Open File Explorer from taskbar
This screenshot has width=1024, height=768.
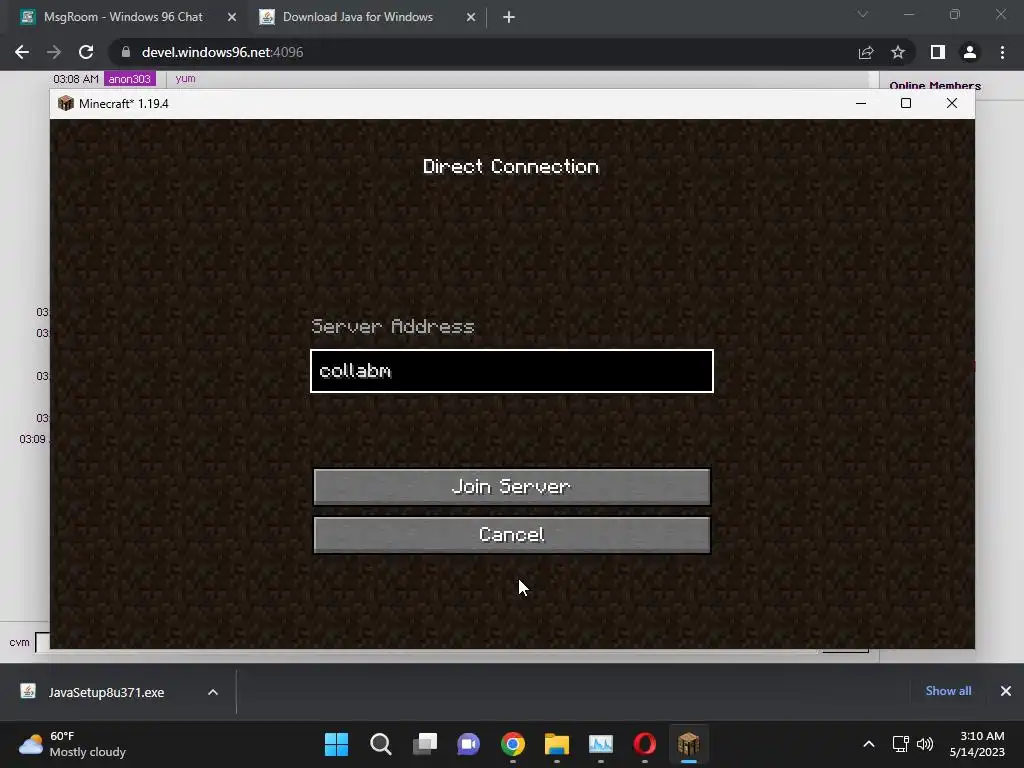tap(556, 744)
